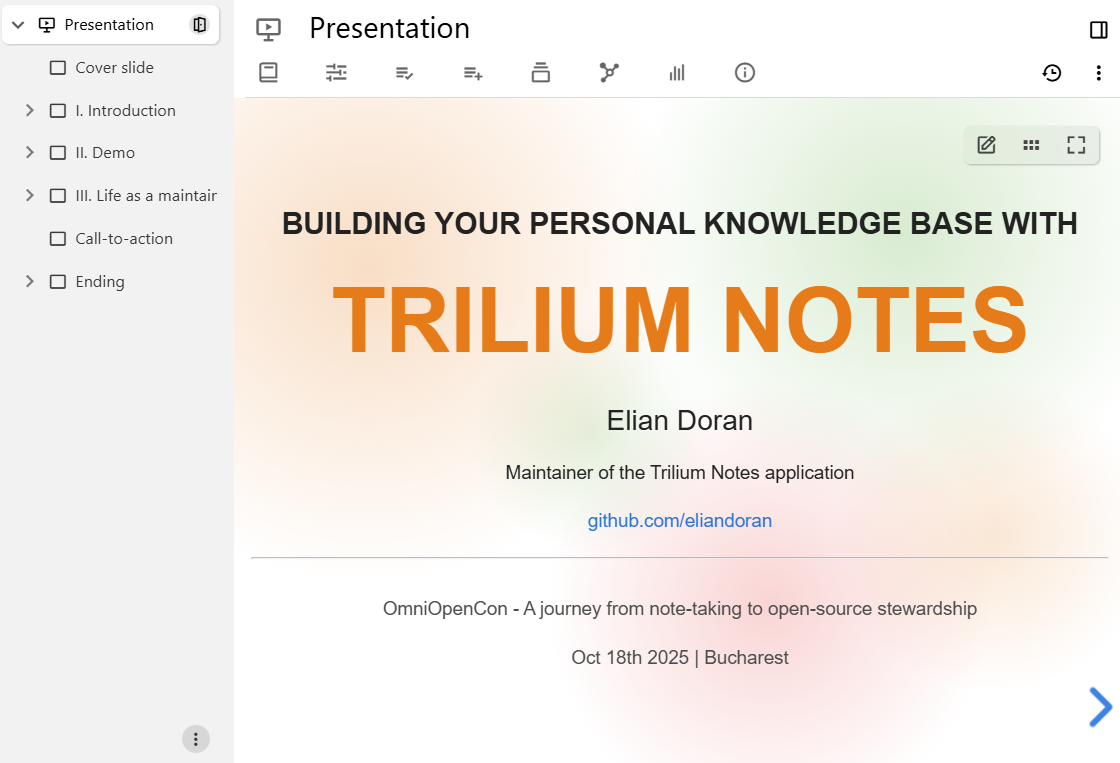
Task: Expand the I. Introduction tree node
Action: coord(30,111)
